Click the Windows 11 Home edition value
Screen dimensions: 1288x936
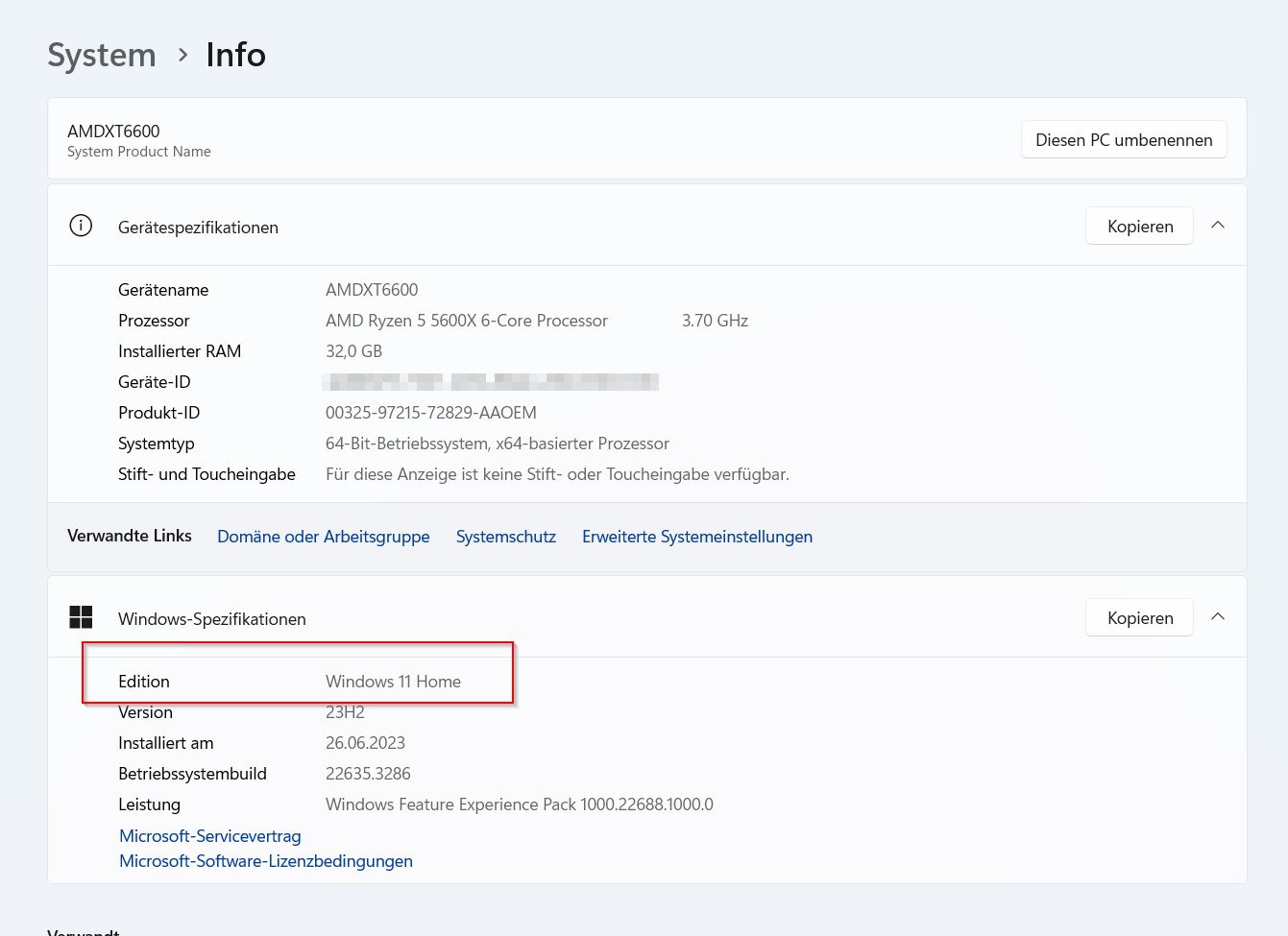click(x=393, y=682)
